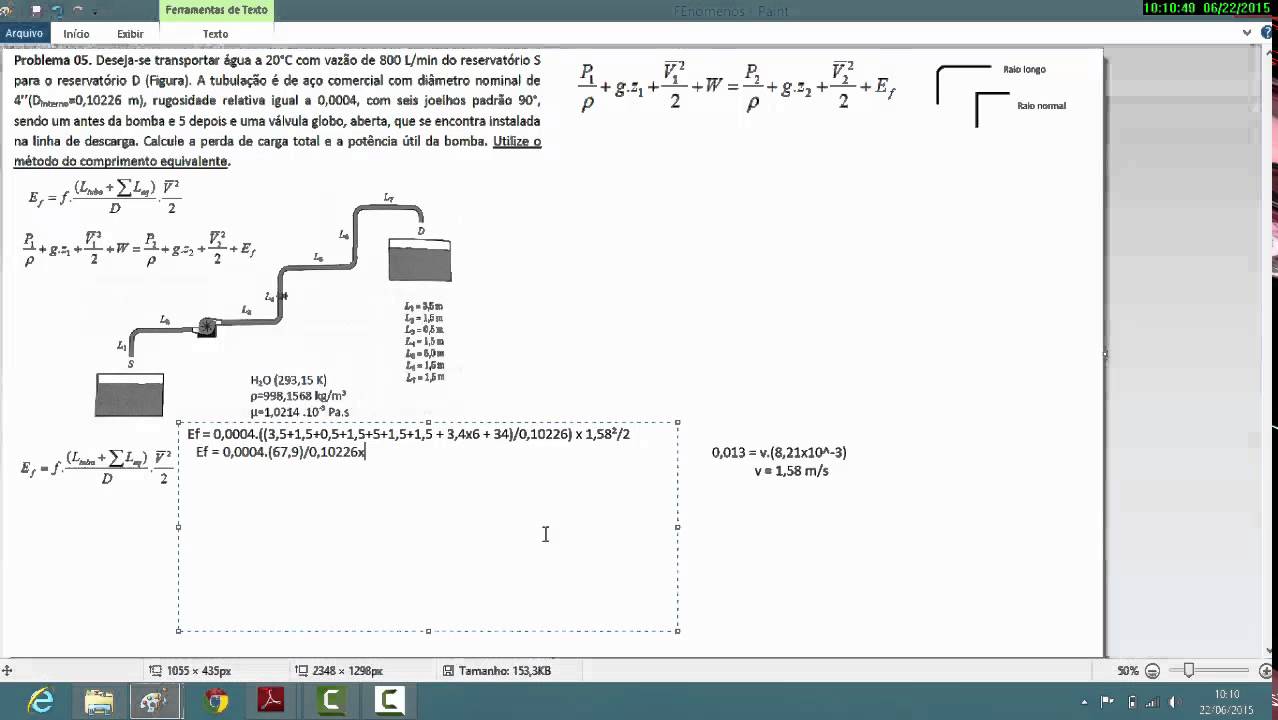Click the text v = 1,58 m/s
Screen dimensions: 1278x720
coord(791,471)
